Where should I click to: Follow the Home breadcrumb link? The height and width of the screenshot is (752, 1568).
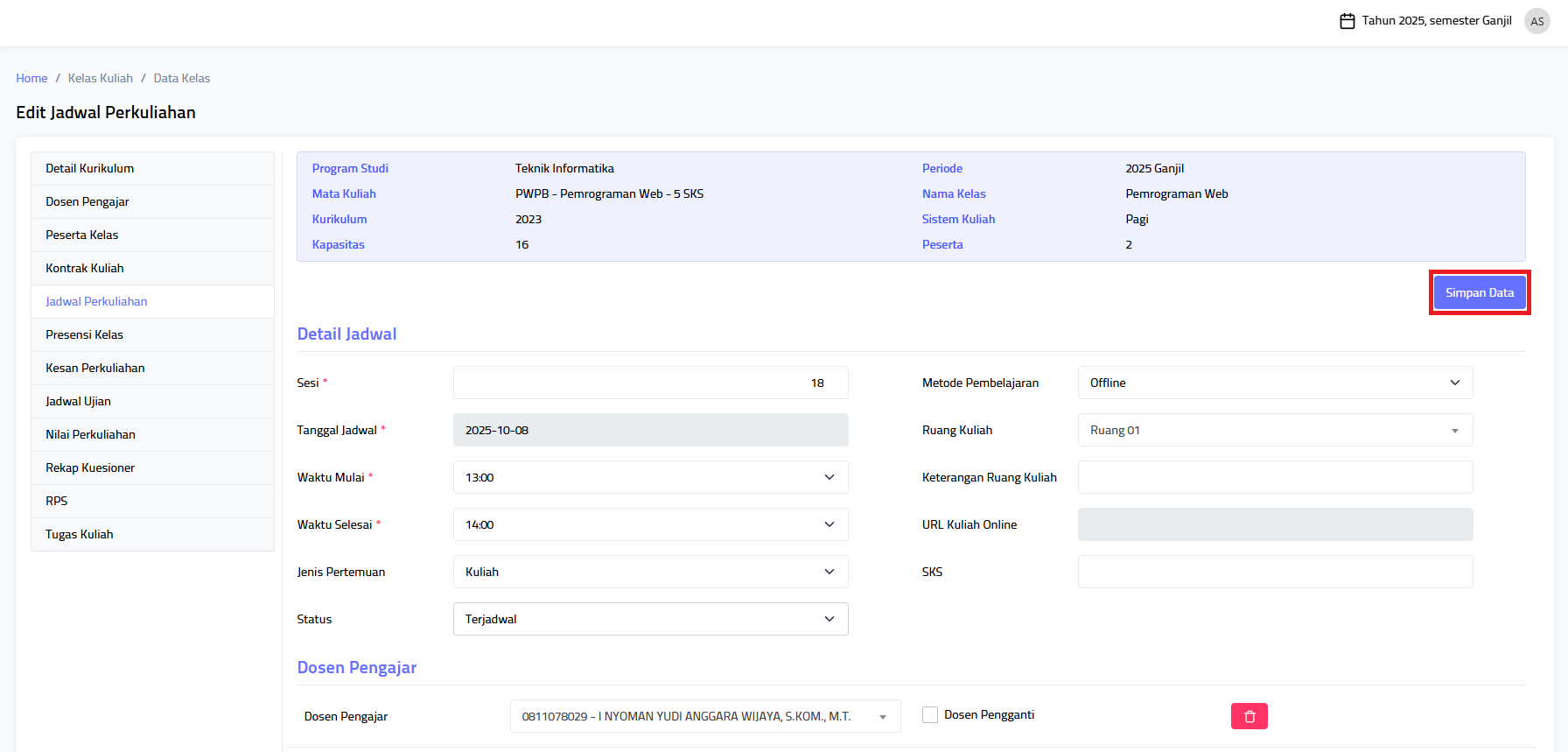click(x=31, y=78)
